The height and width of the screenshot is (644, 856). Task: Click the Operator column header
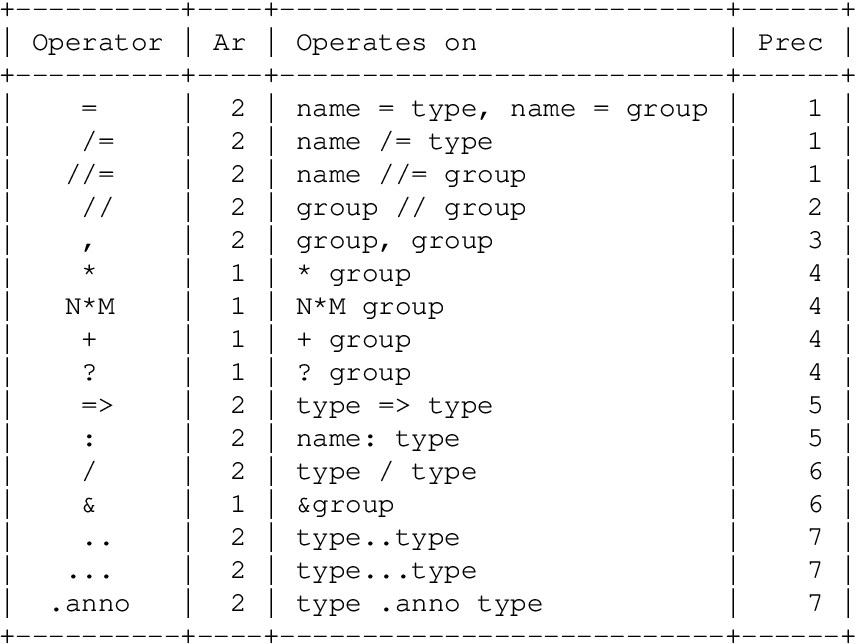pyautogui.click(x=96, y=42)
